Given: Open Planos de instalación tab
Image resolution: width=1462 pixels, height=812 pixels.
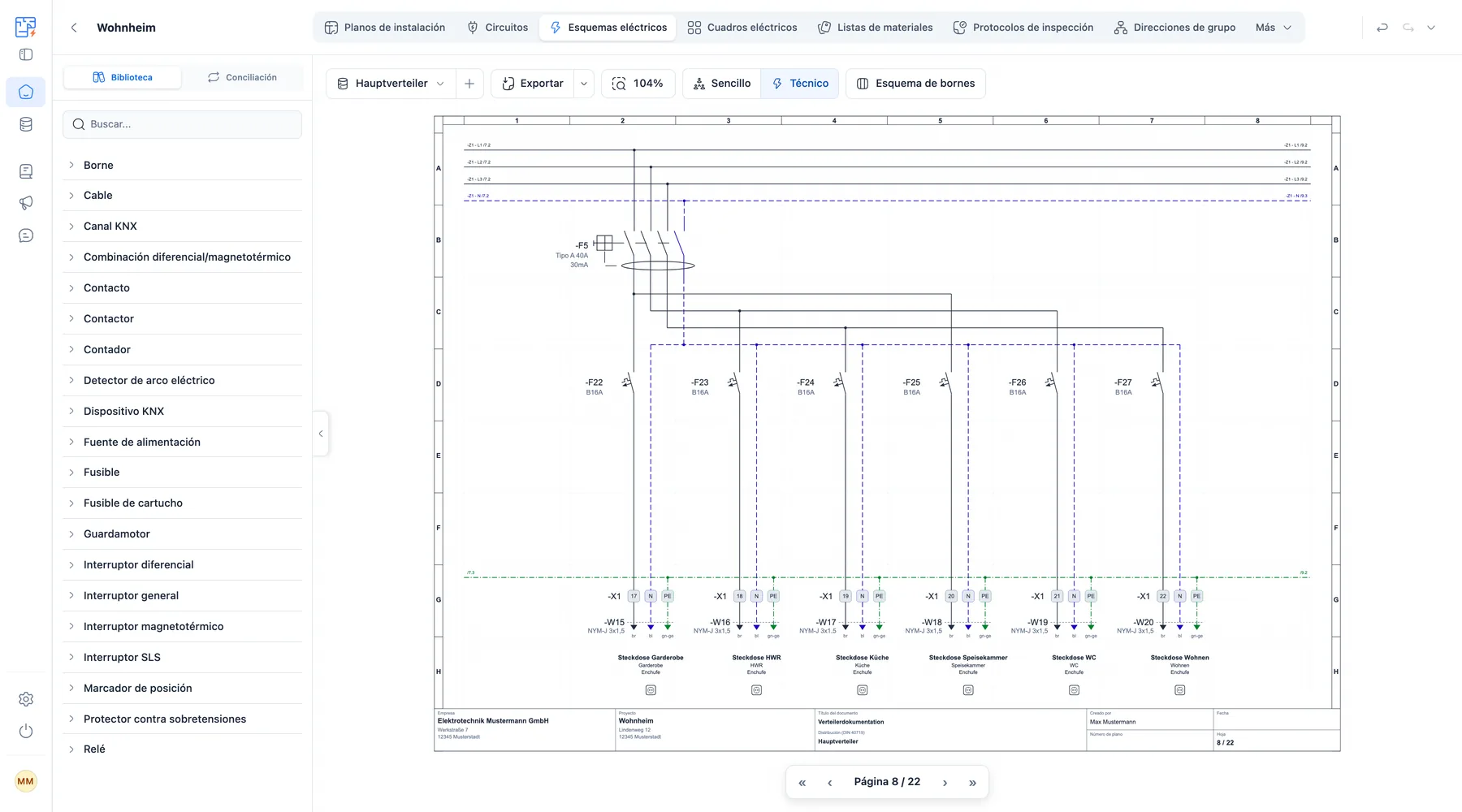Looking at the screenshot, I should (x=385, y=28).
